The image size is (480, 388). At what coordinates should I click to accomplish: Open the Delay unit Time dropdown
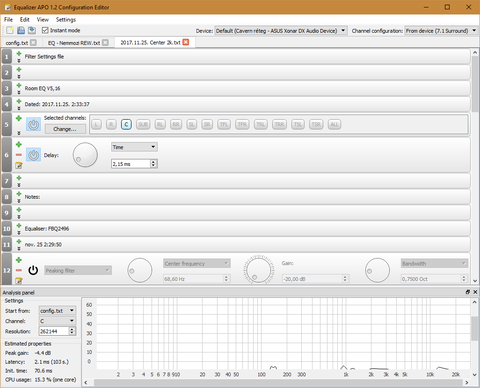click(134, 147)
